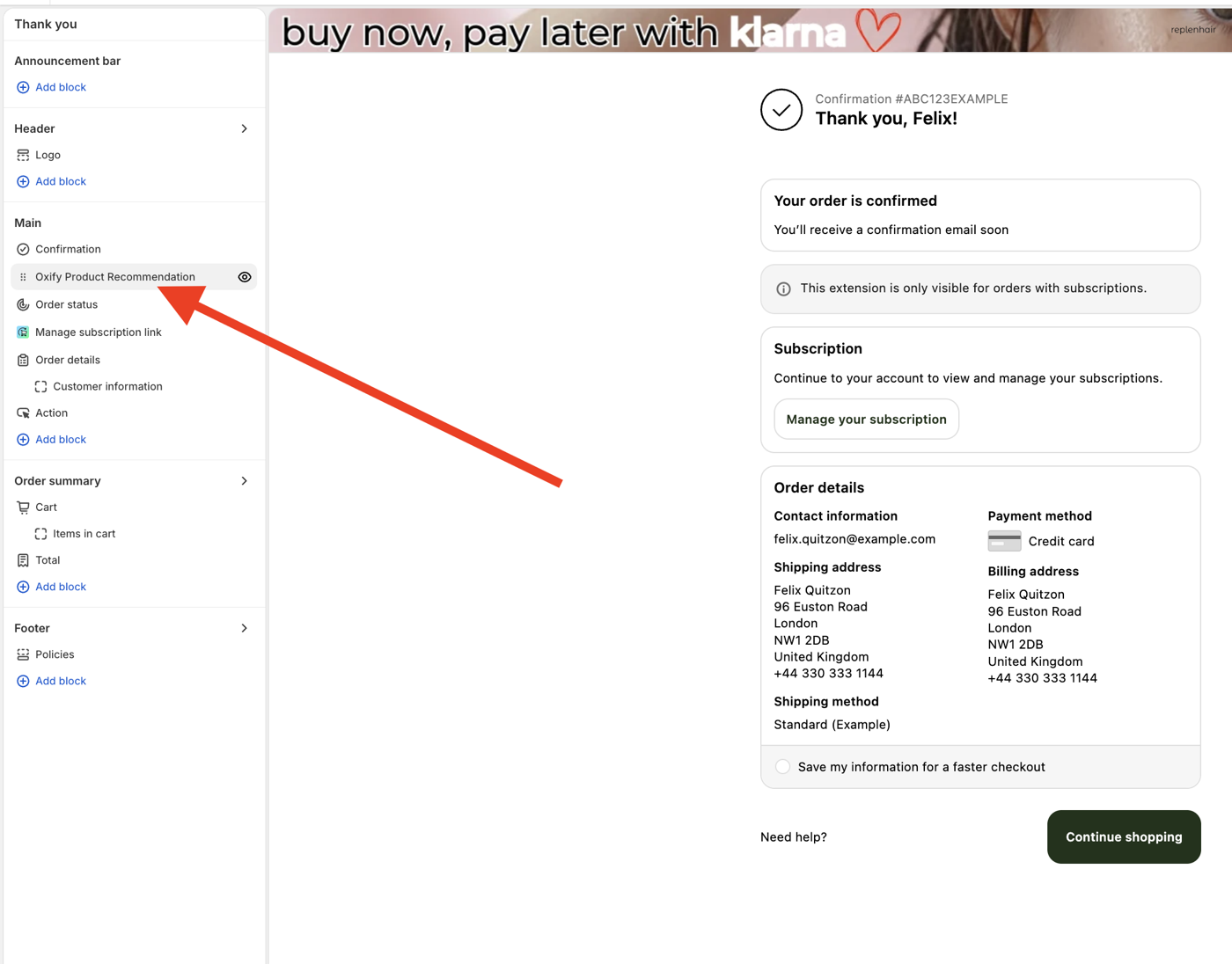Click the felix.quitzon@example.com email text
The image size is (1232, 964).
click(854, 539)
